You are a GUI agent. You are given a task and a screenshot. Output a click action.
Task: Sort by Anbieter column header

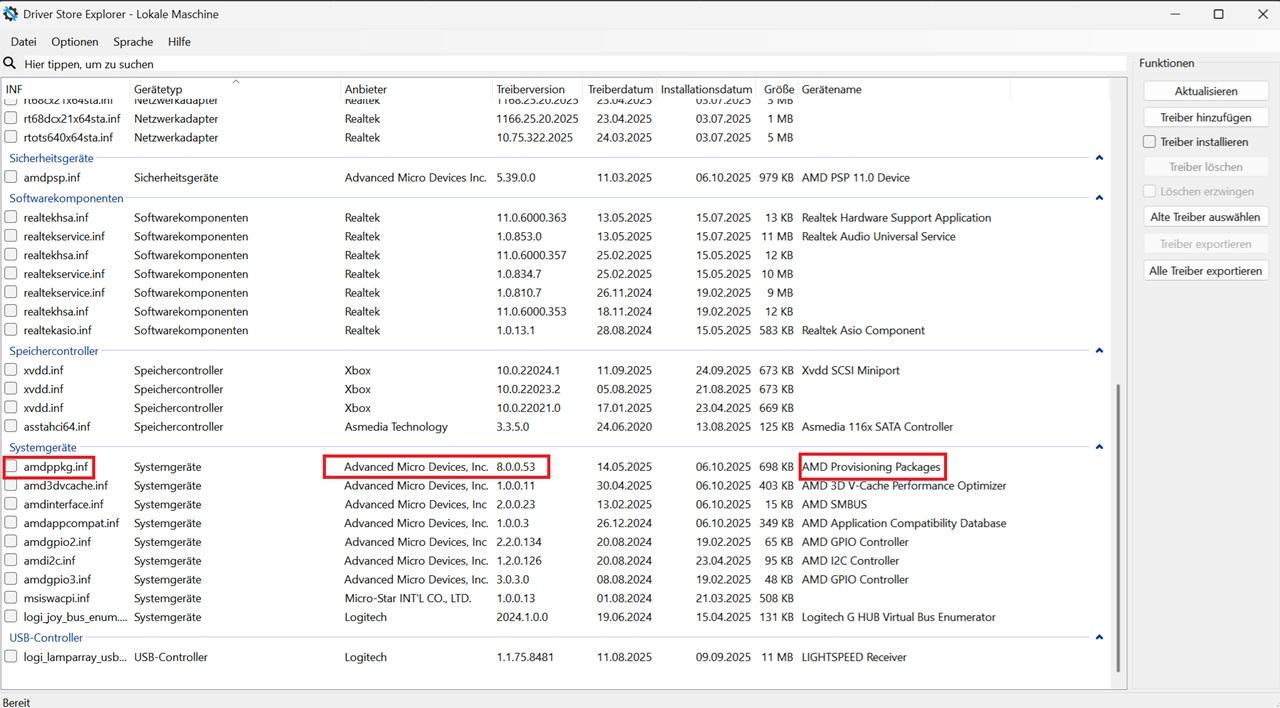(x=417, y=90)
